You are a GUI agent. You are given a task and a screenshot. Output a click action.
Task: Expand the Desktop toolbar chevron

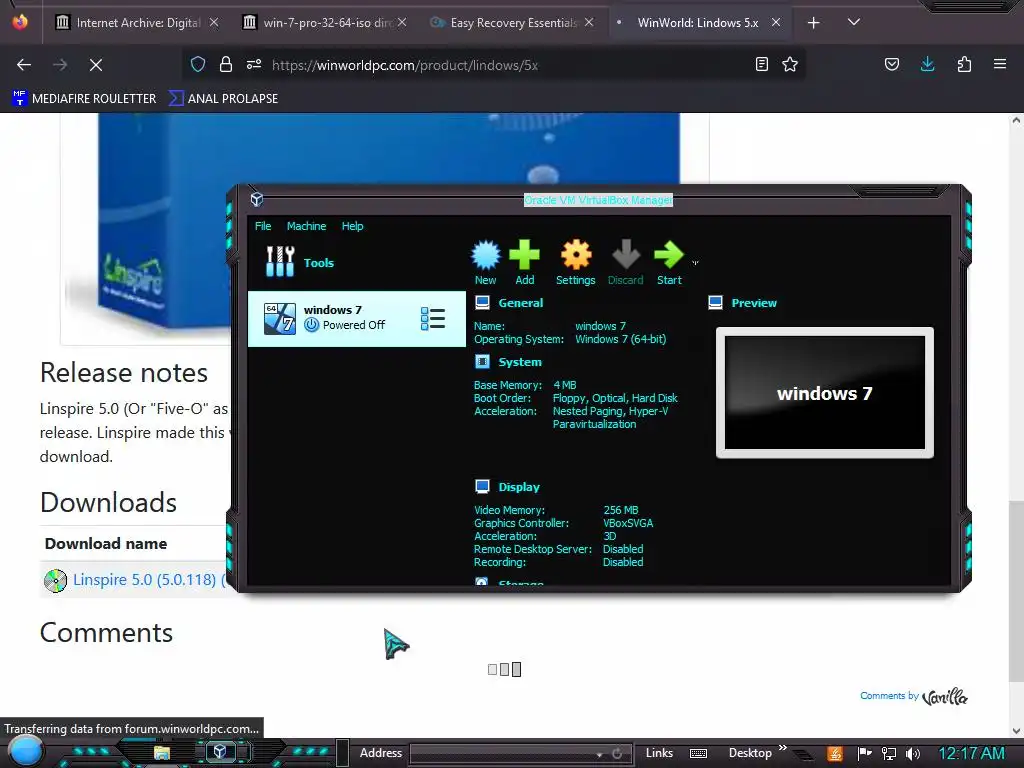(782, 748)
